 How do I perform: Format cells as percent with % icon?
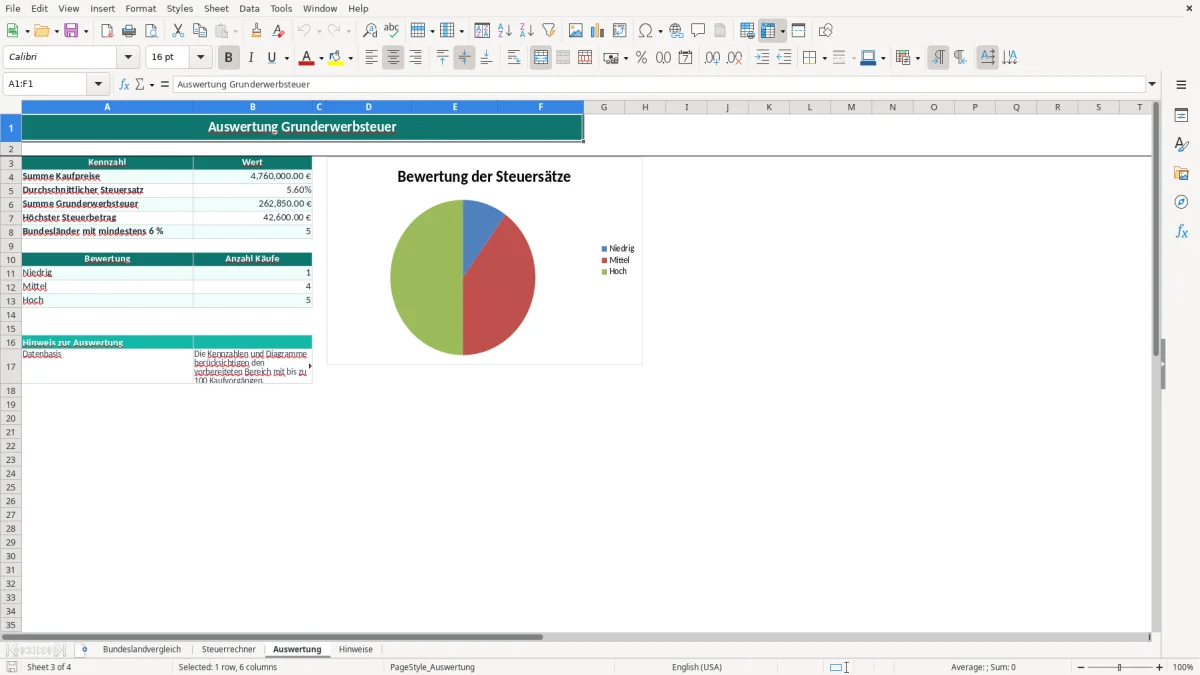coord(641,58)
